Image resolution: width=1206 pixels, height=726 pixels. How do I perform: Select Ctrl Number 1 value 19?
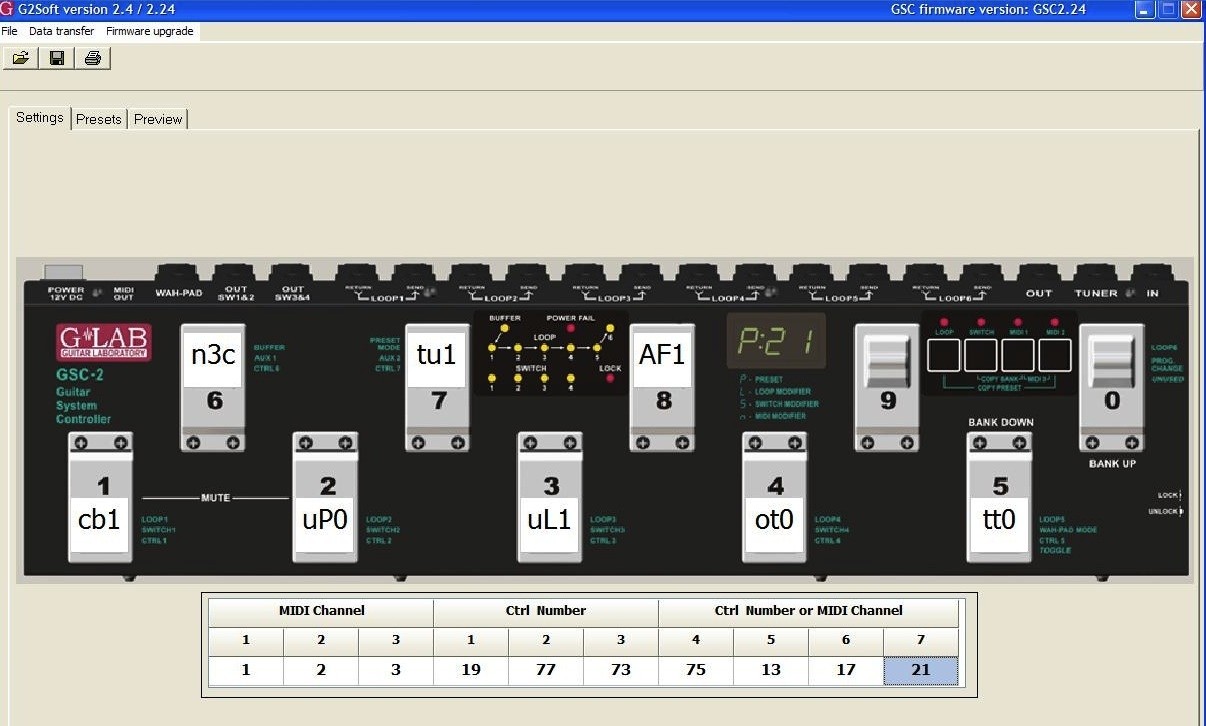(471, 670)
